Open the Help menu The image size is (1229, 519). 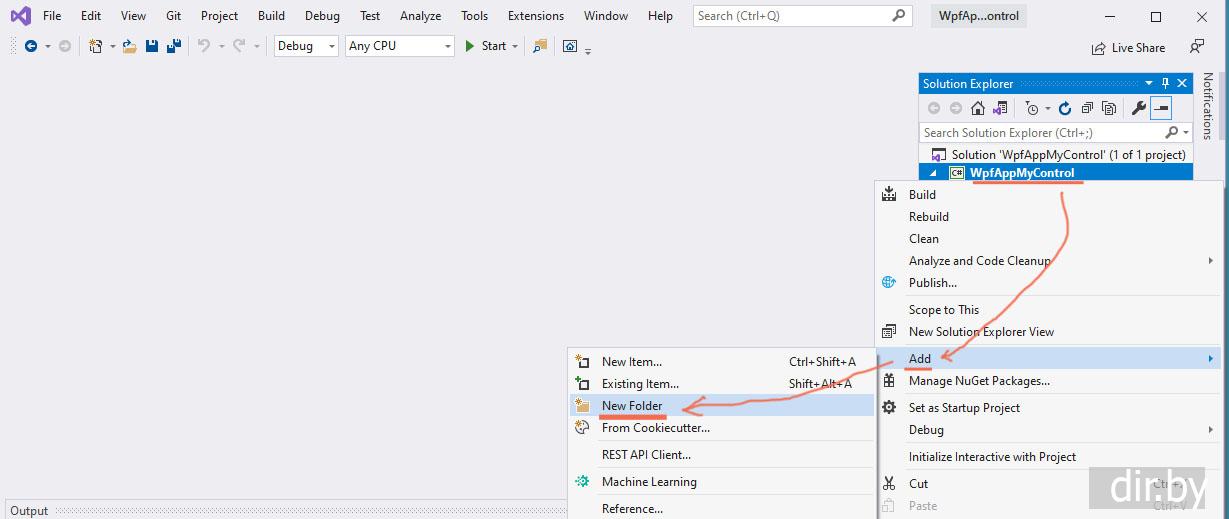coord(660,16)
